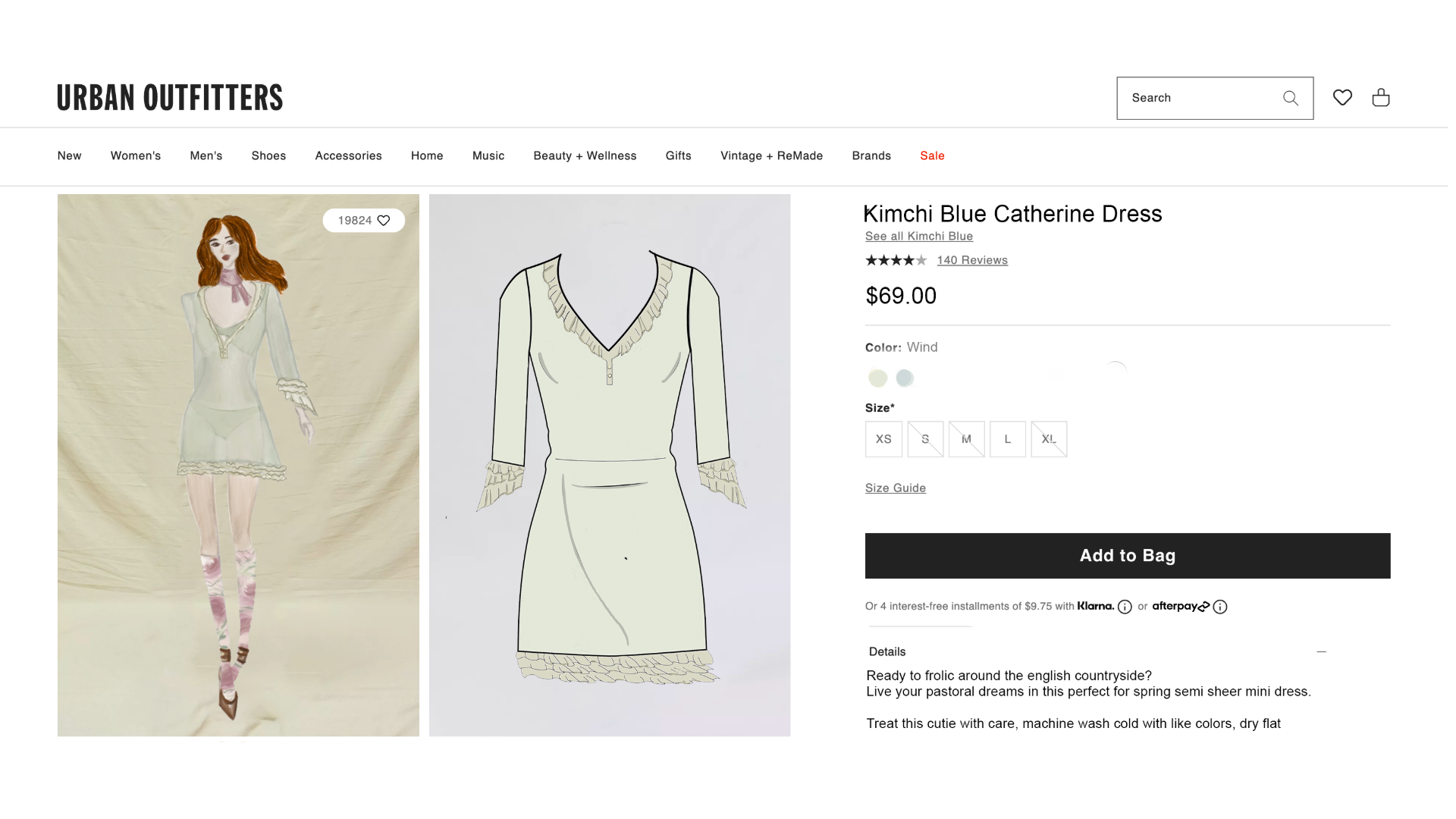This screenshot has width=1456, height=819.
Task: Choose the light blue color swatch
Action: (905, 378)
